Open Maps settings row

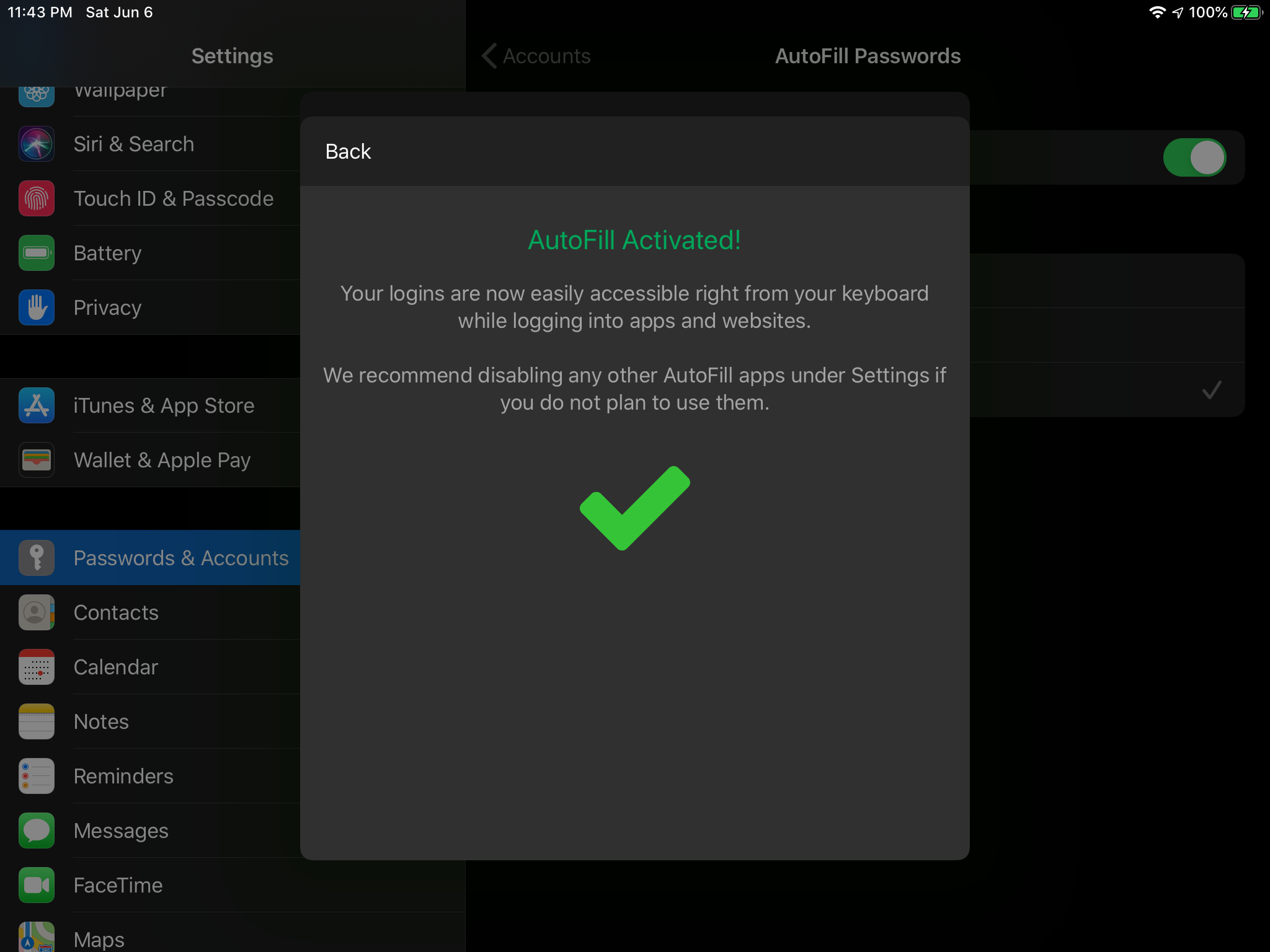tap(99, 938)
